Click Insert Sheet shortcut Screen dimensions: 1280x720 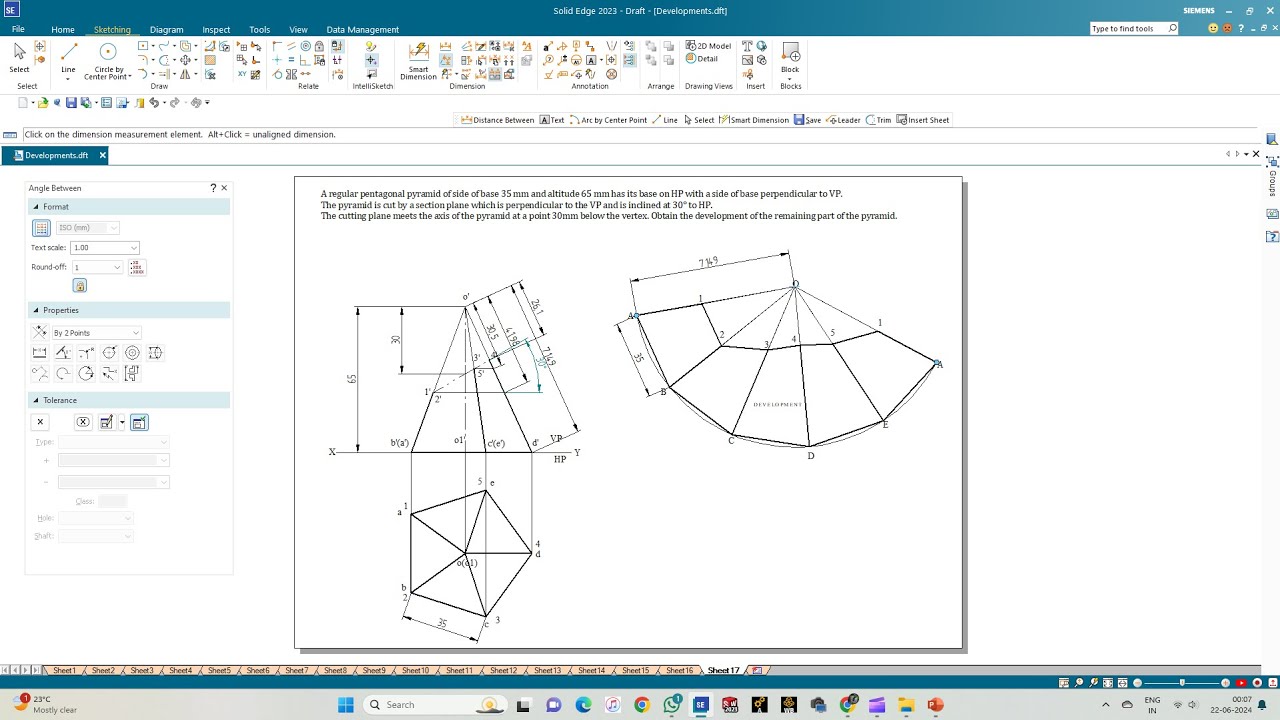pyautogui.click(x=922, y=120)
